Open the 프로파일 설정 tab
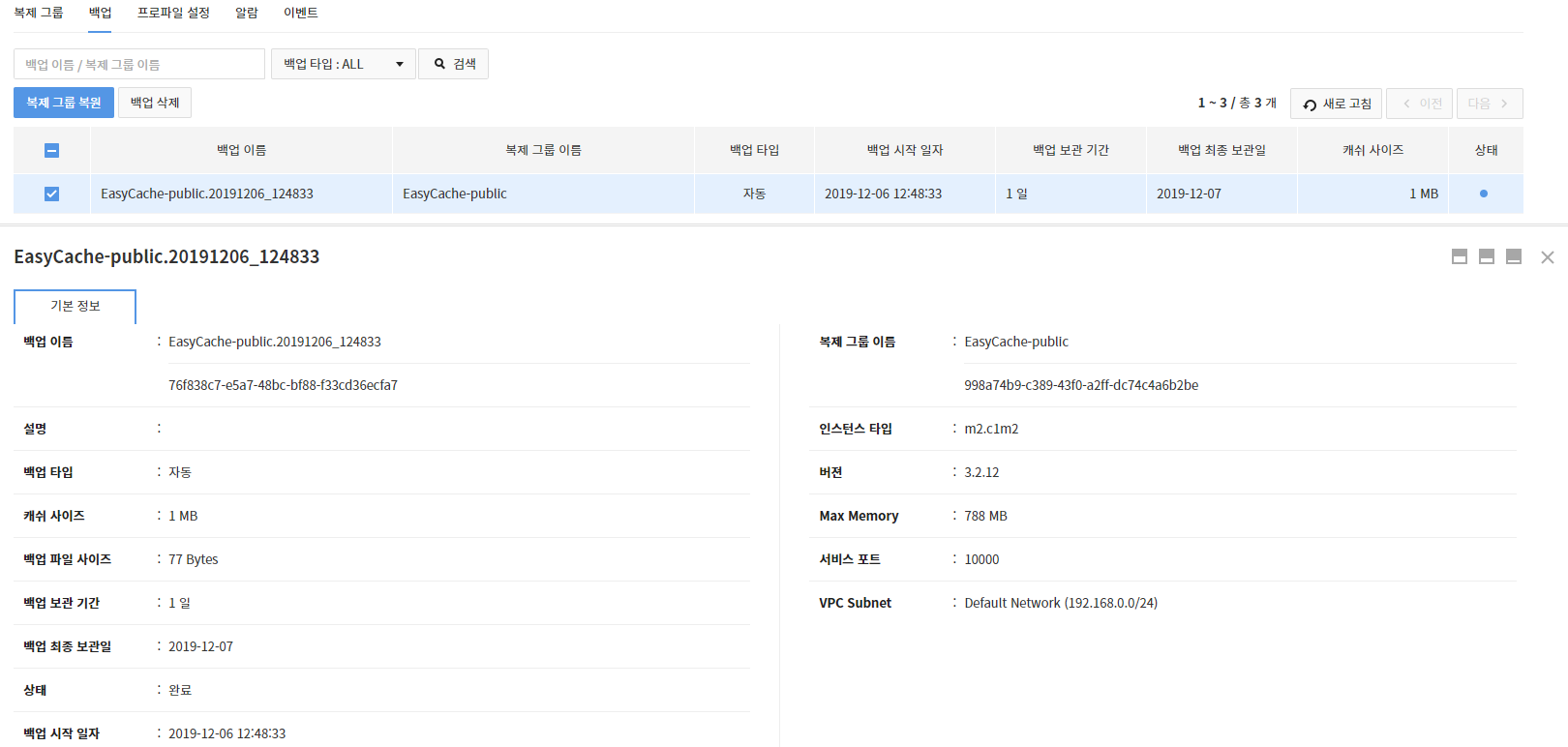Image resolution: width=1568 pixels, height=747 pixels. [173, 13]
